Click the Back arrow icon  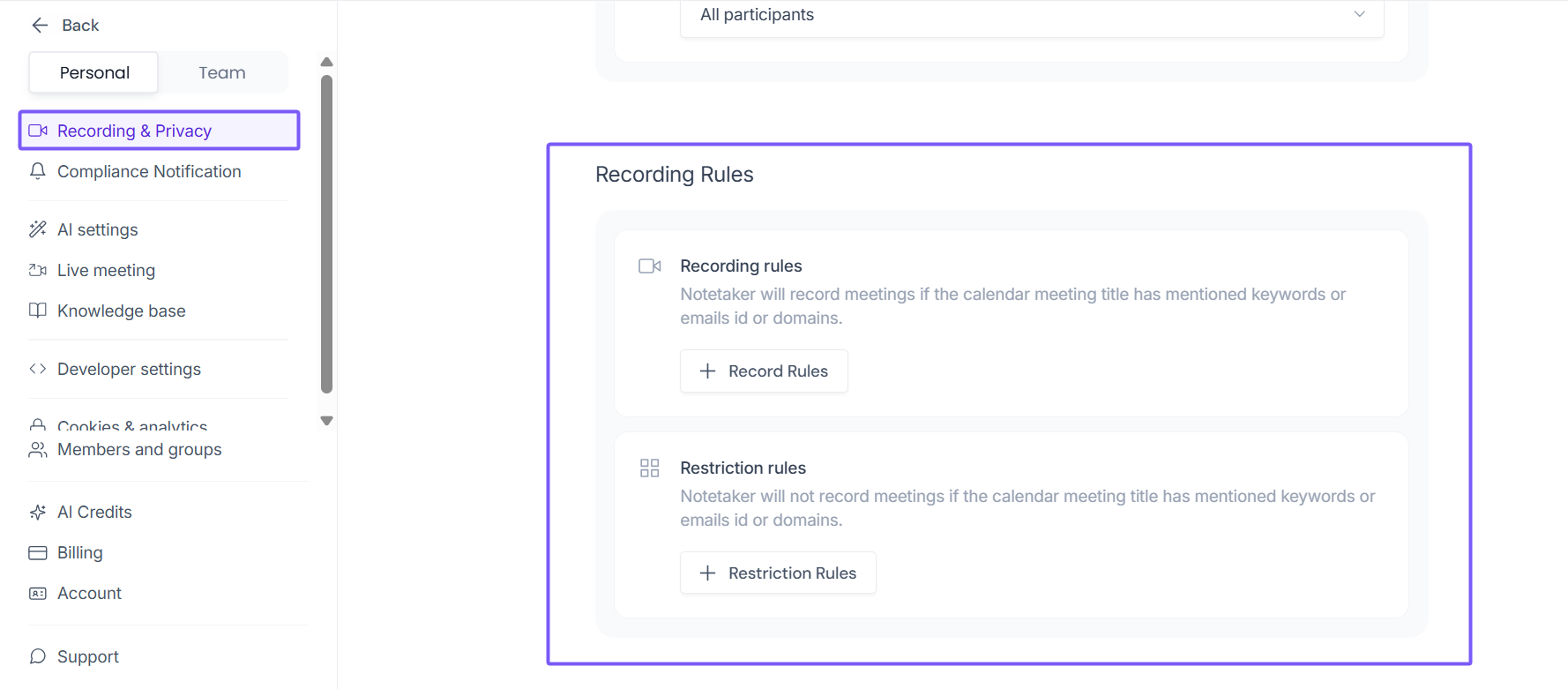pyautogui.click(x=40, y=26)
